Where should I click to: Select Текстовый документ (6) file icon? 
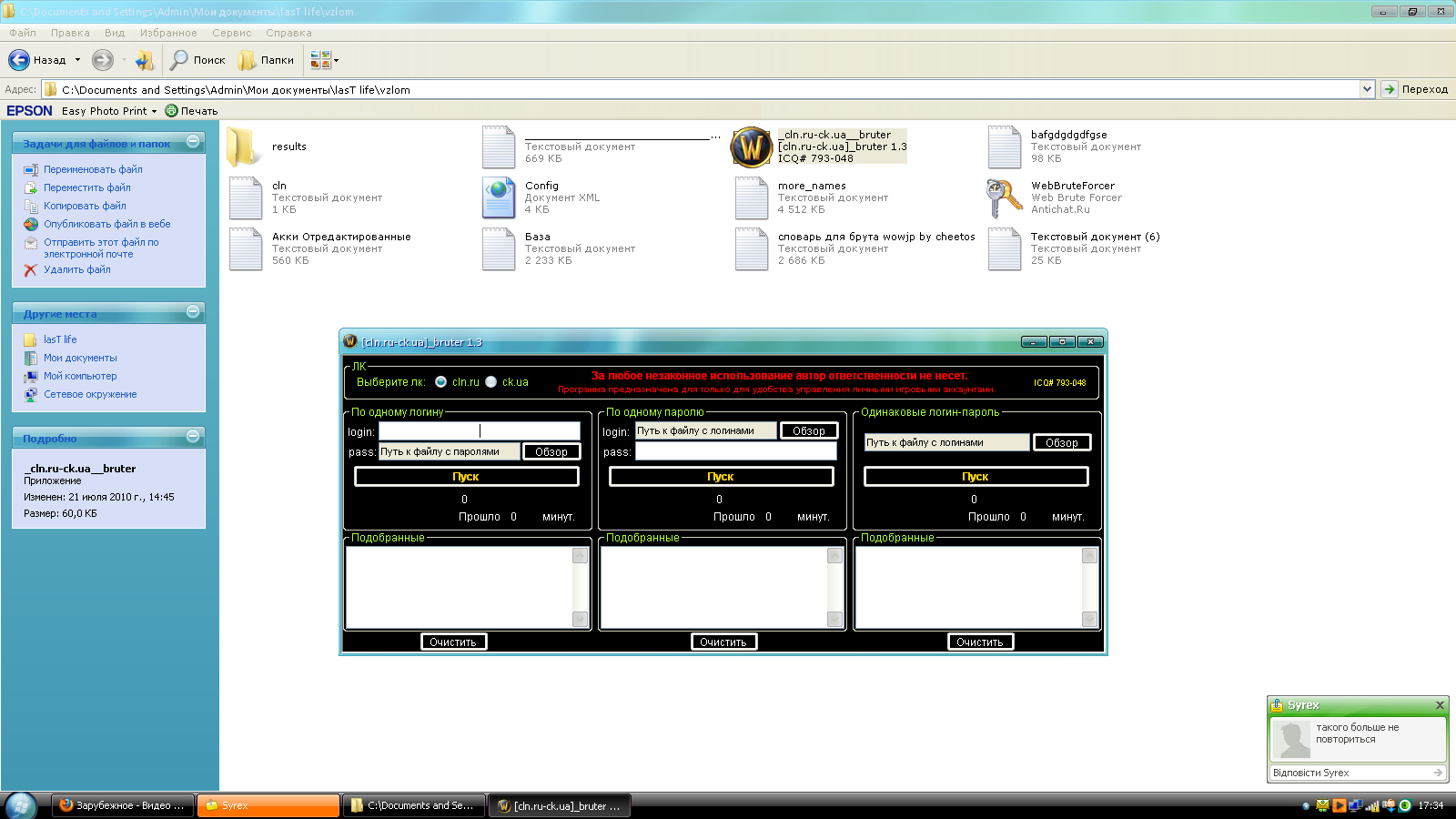coord(1005,248)
